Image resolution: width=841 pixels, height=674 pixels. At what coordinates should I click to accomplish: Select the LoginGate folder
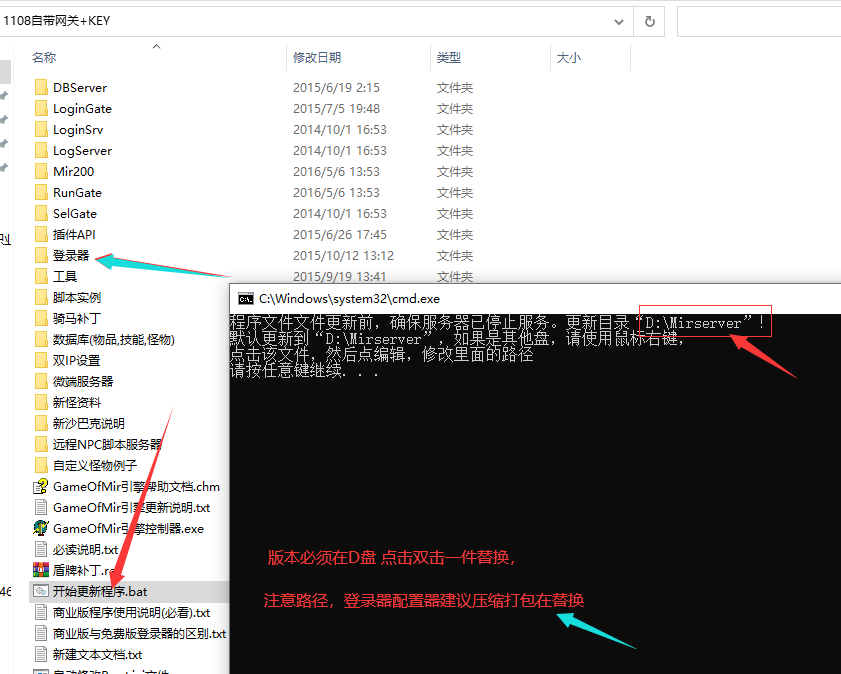[x=82, y=109]
